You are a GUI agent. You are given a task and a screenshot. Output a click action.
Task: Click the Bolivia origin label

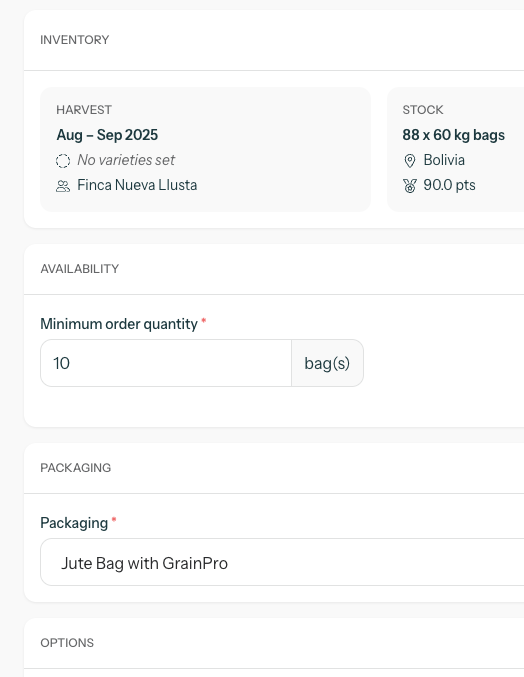[444, 160]
